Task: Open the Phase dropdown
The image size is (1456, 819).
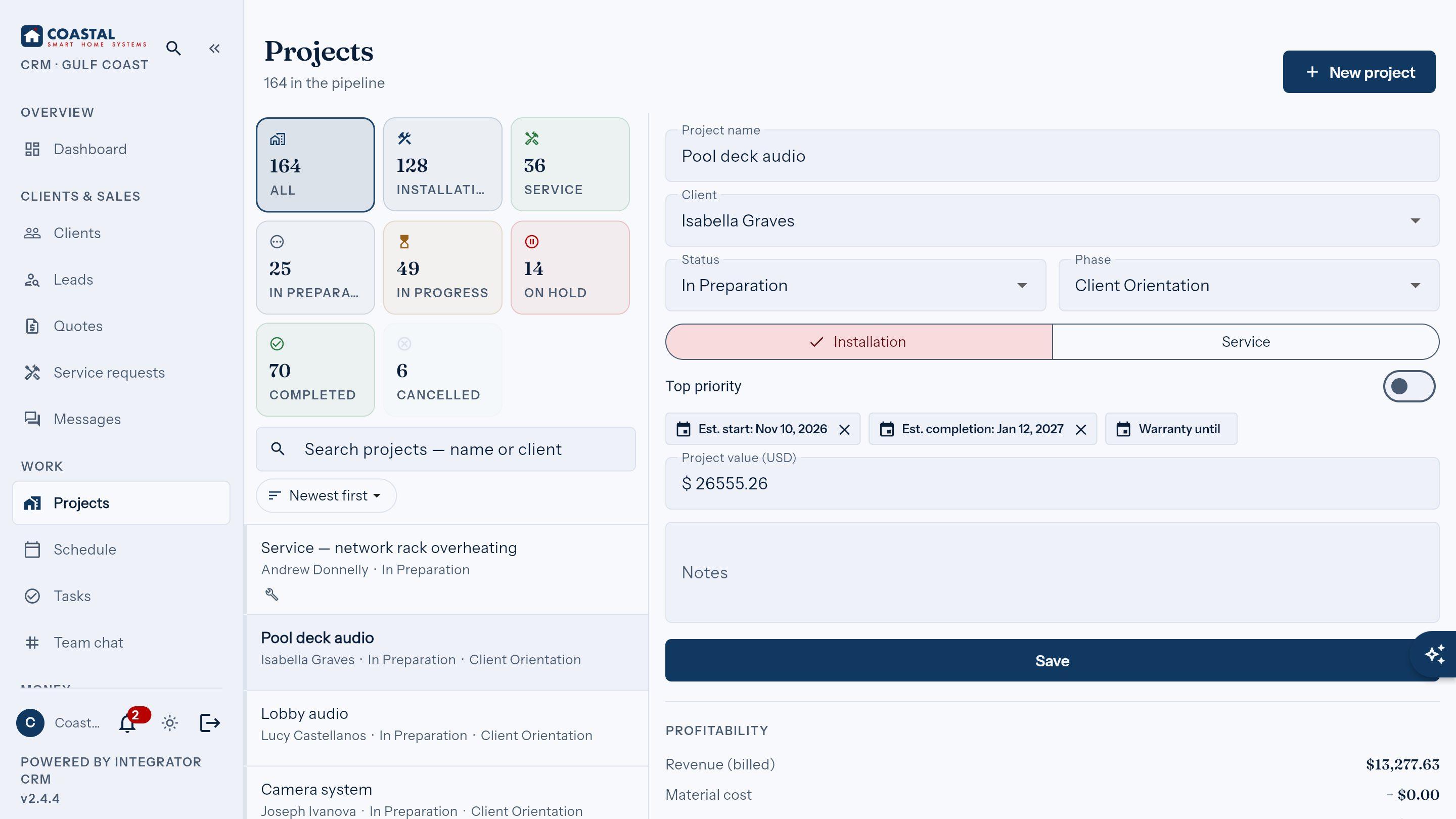Action: point(1249,286)
